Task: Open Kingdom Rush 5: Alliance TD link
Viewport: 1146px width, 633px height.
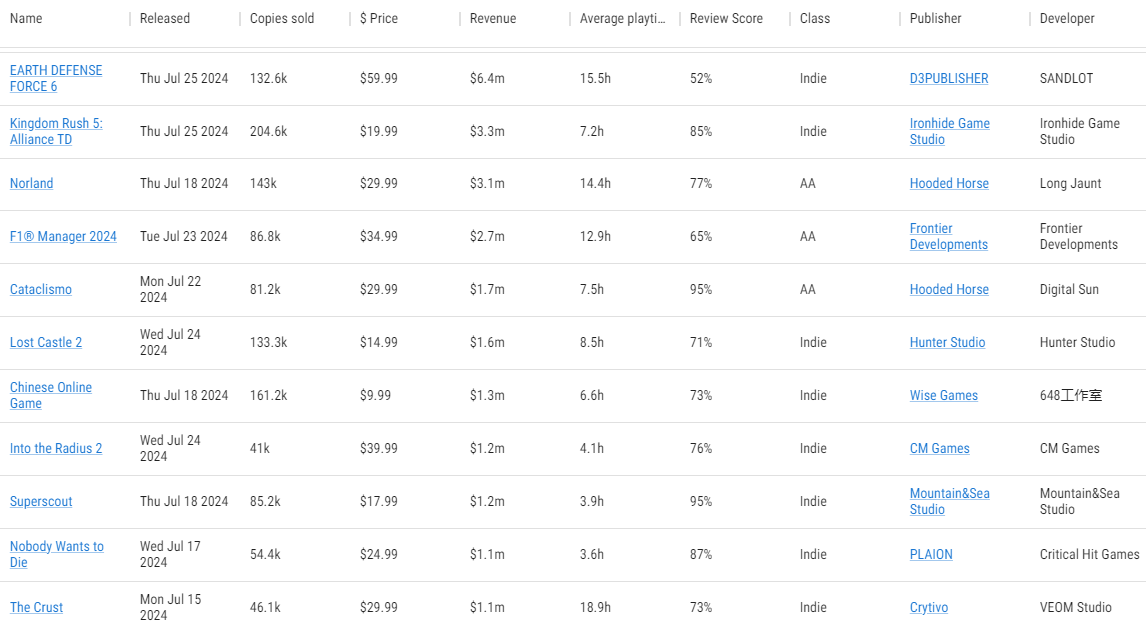Action: point(56,132)
